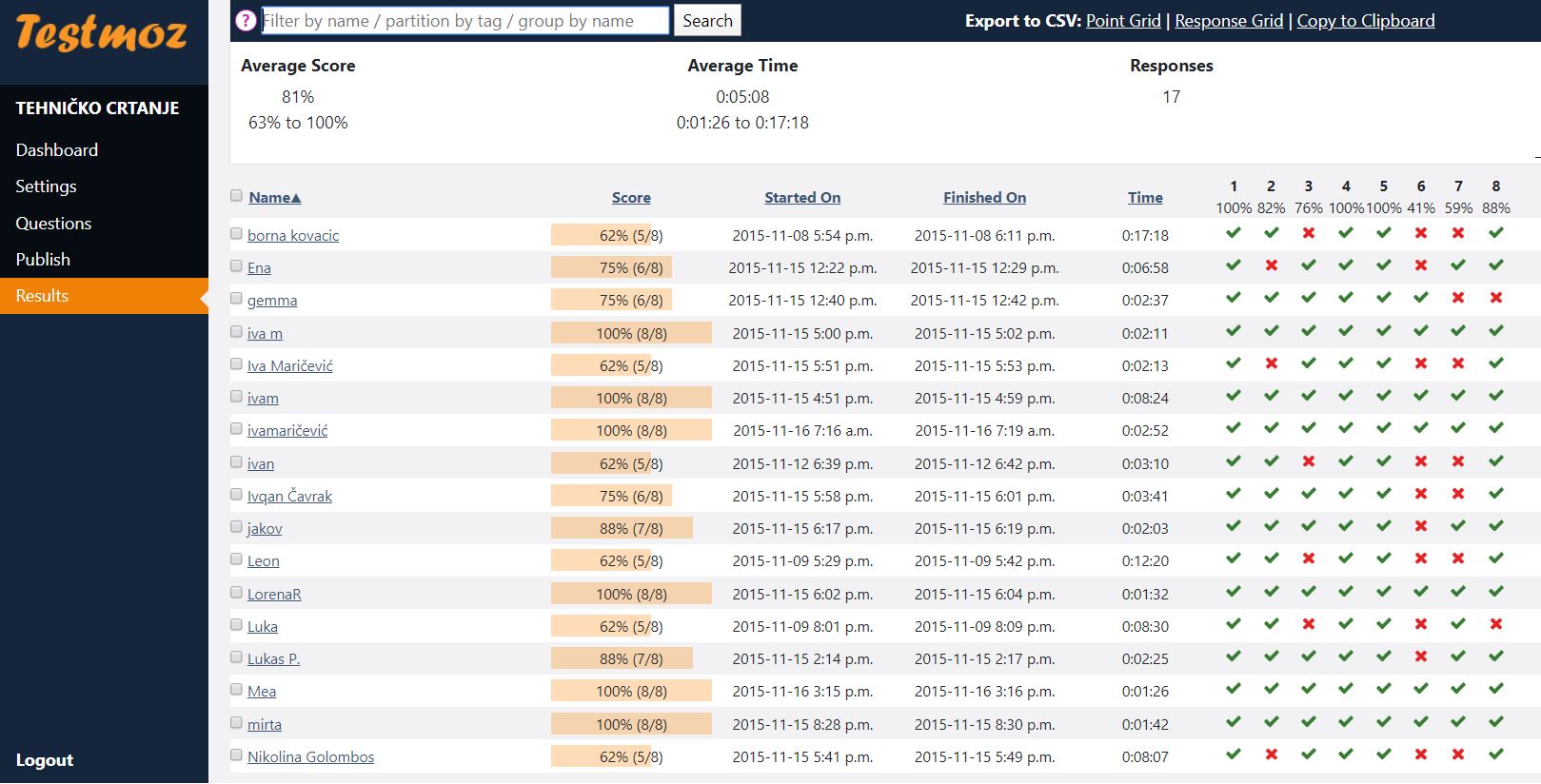Sort results by Score column
The image size is (1541, 784).
click(x=631, y=198)
